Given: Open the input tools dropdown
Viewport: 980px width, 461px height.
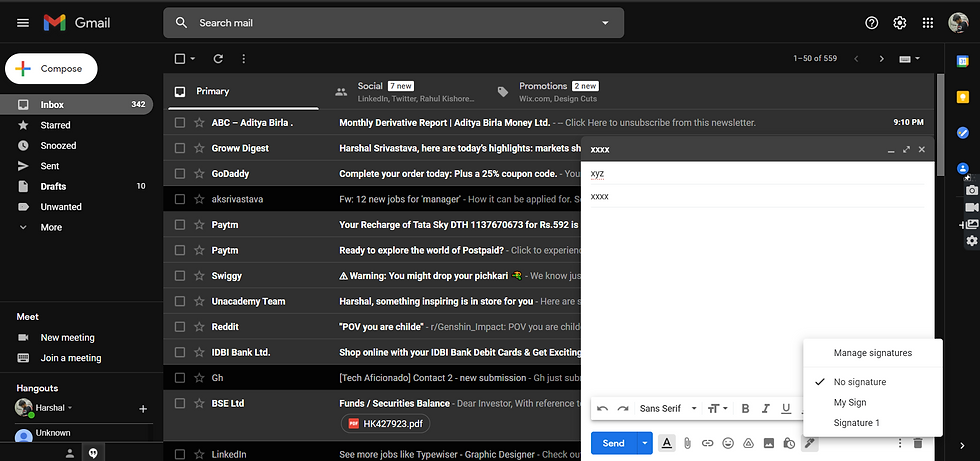Looking at the screenshot, I should (909, 59).
